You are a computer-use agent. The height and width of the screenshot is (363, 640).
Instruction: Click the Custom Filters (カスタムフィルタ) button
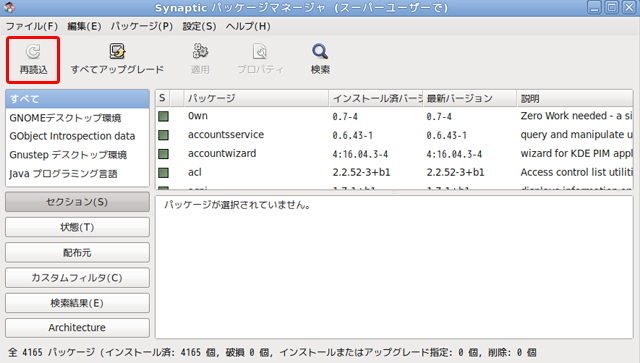click(x=77, y=278)
